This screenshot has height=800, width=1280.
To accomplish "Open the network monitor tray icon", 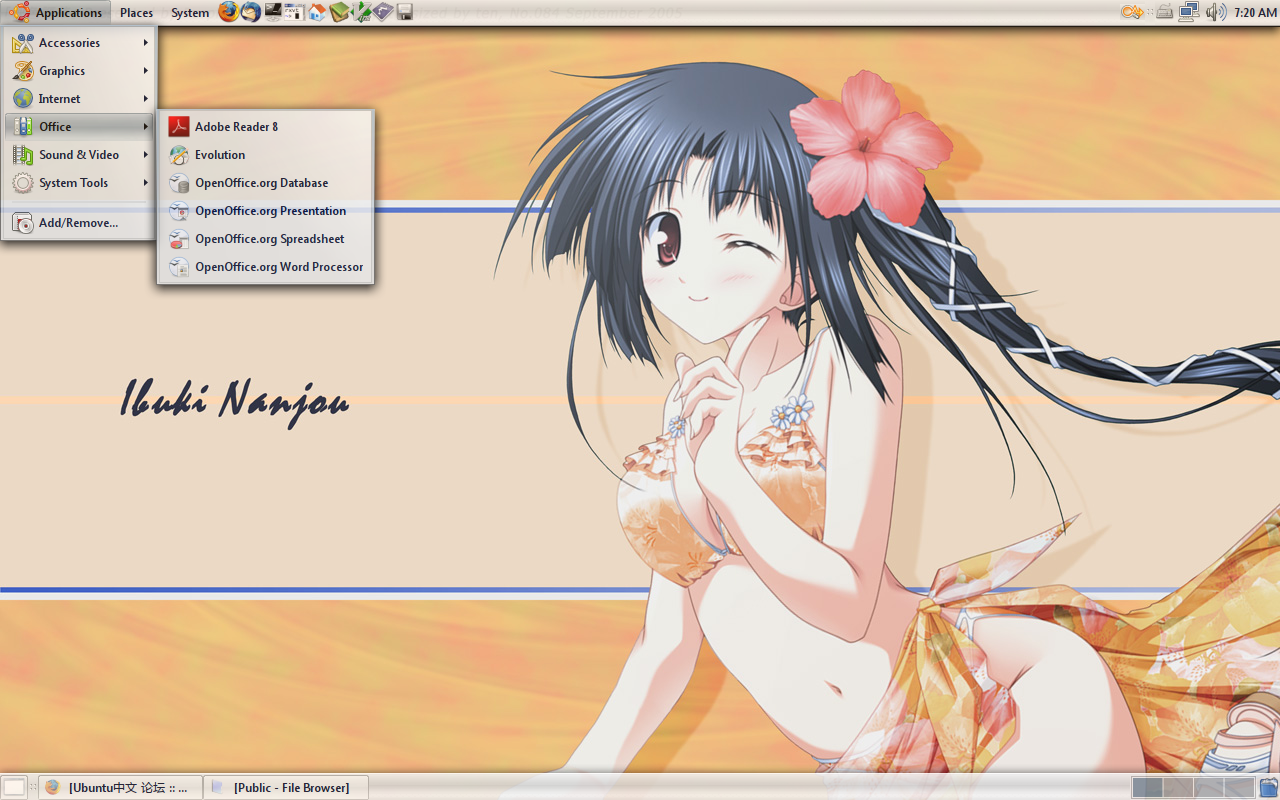I will pyautogui.click(x=1189, y=12).
